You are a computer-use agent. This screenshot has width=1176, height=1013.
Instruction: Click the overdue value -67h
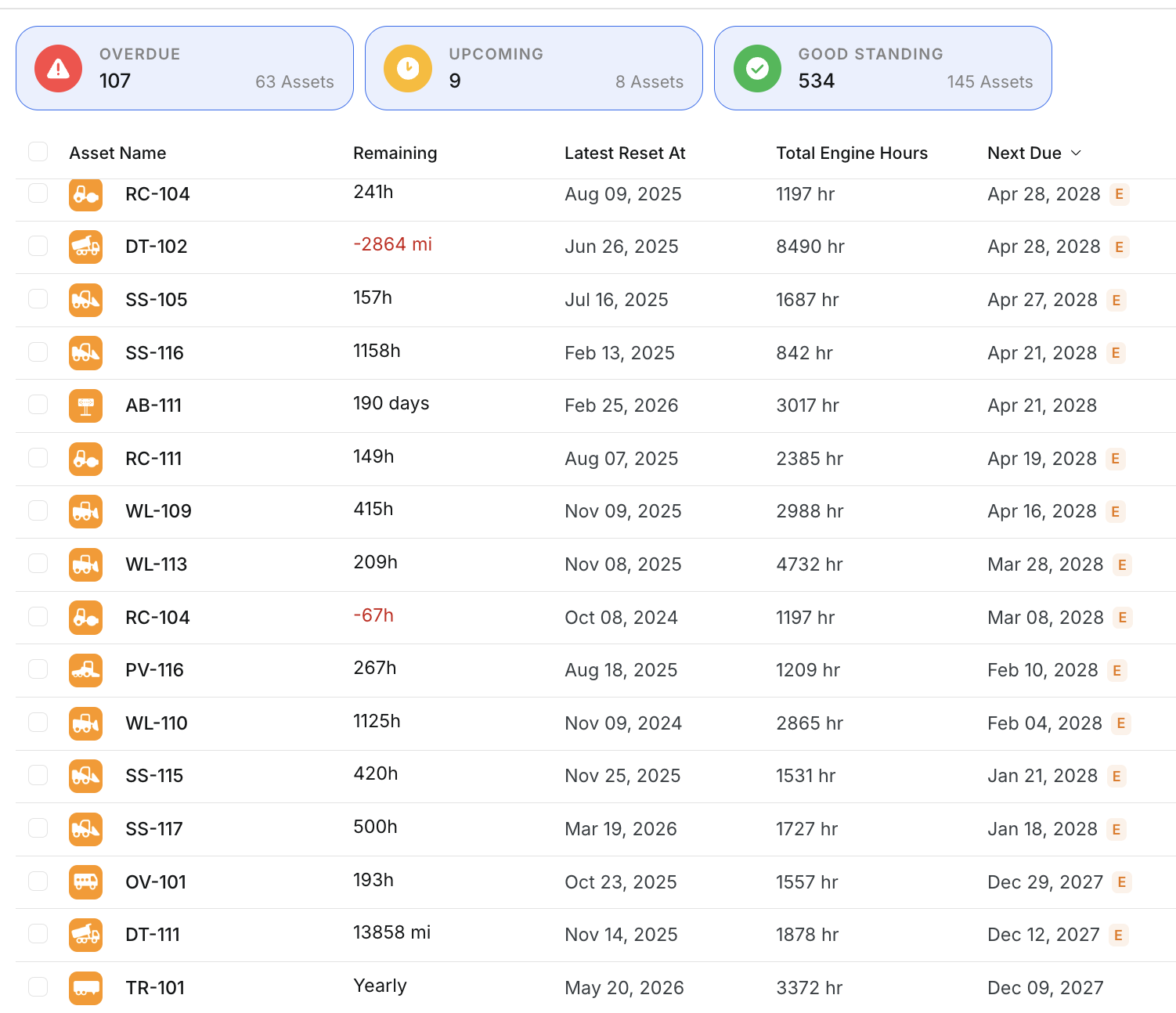pyautogui.click(x=373, y=615)
